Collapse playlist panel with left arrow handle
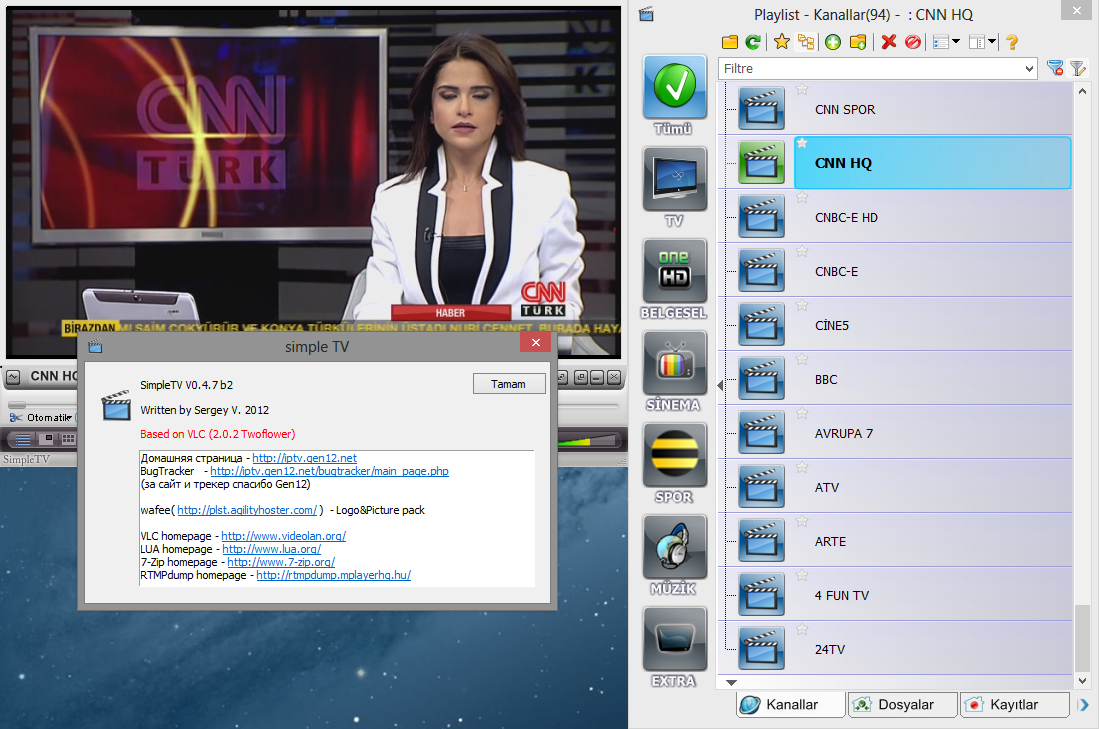Viewport: 1099px width, 729px height. click(720, 385)
